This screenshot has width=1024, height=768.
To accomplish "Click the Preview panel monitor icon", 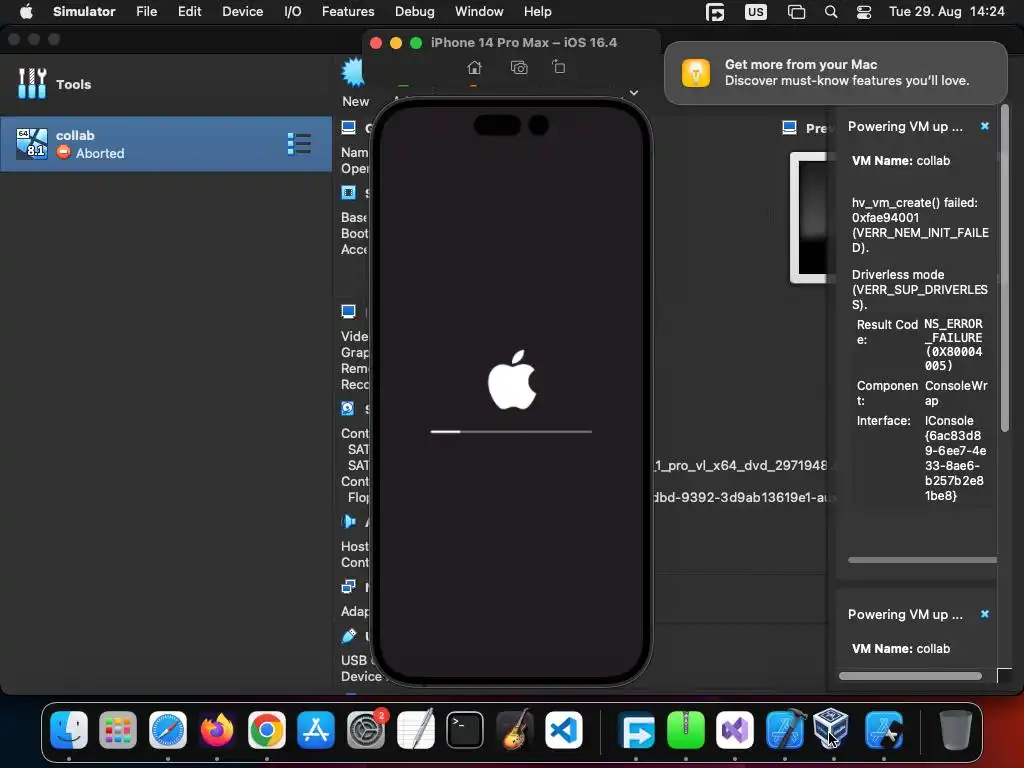I will [790, 127].
